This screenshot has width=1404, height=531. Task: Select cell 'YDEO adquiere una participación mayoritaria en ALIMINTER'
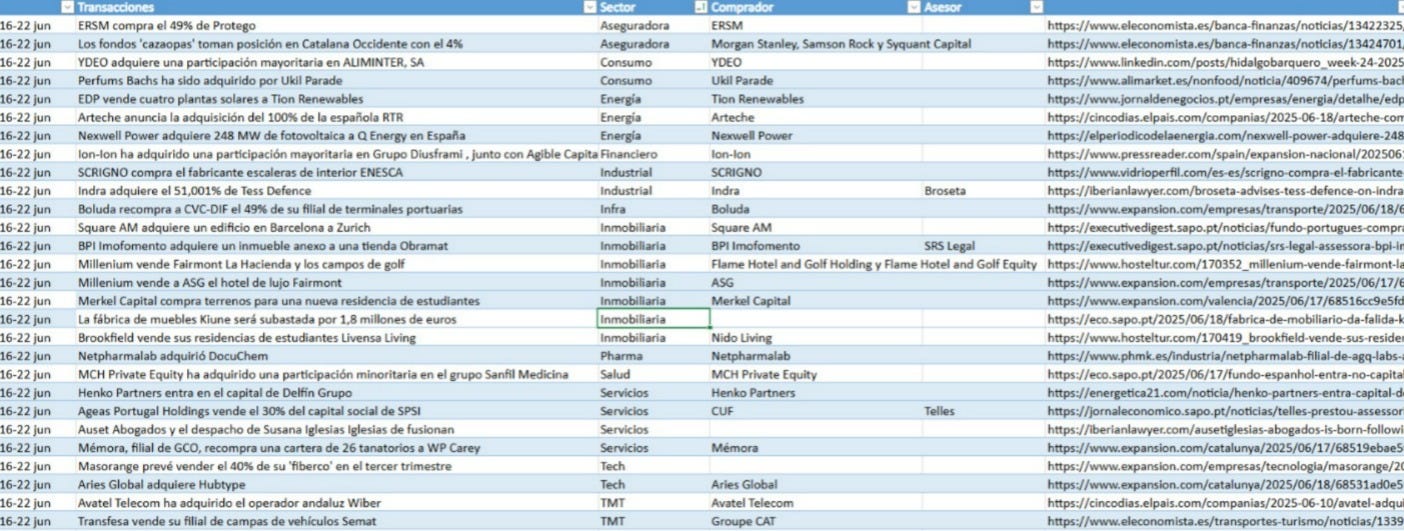[336, 62]
